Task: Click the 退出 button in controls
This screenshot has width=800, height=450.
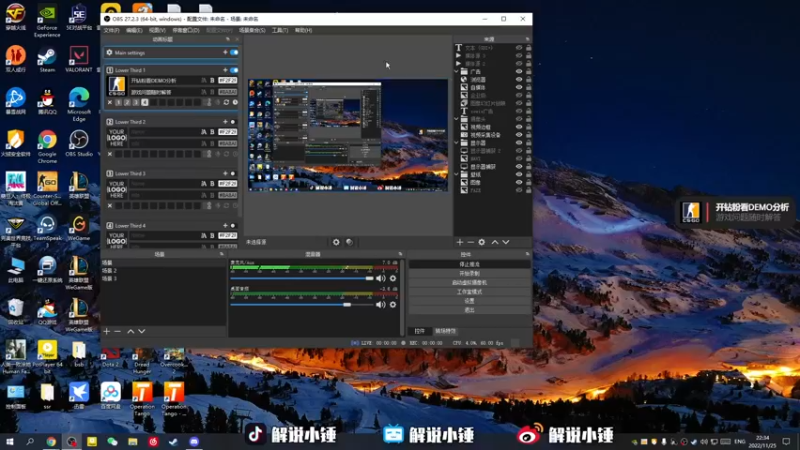Action: 469,310
